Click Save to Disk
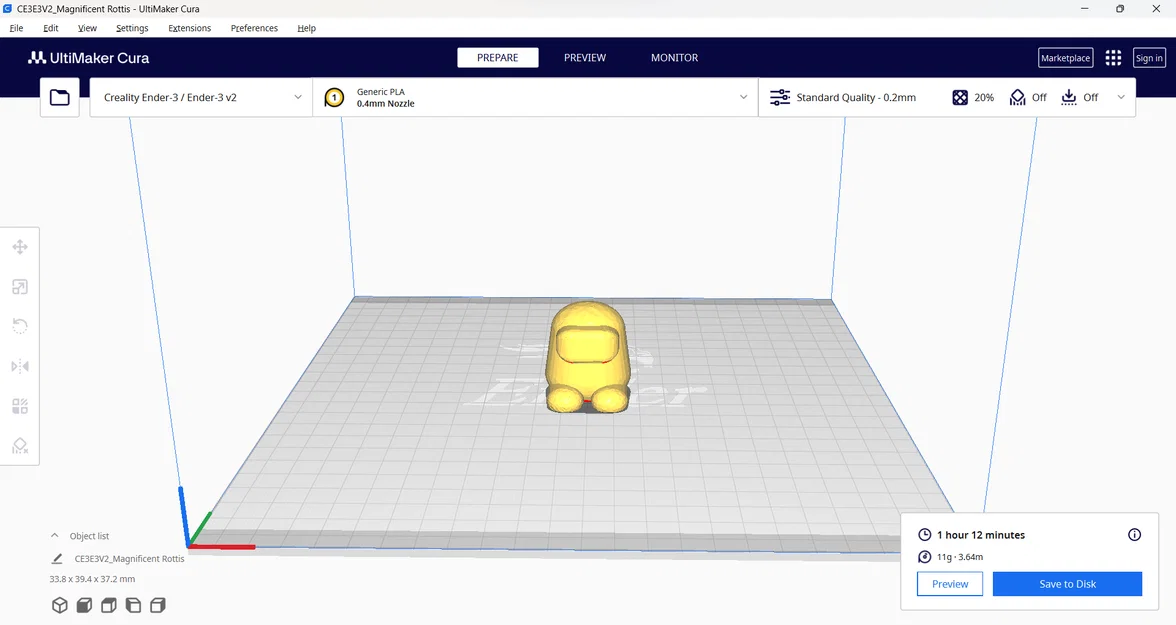The width and height of the screenshot is (1176, 625). pyautogui.click(x=1067, y=584)
